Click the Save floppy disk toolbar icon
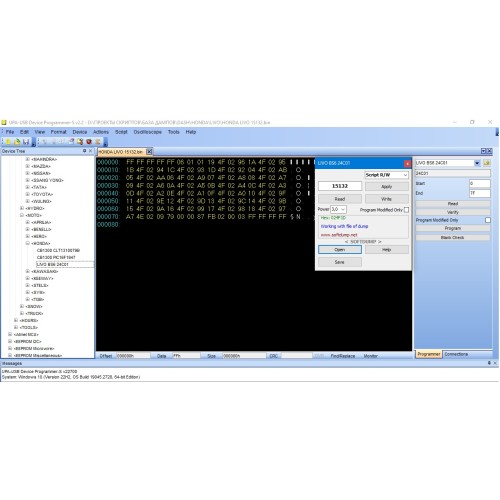Image resolution: width=500 pixels, height=500 pixels. 26,142
